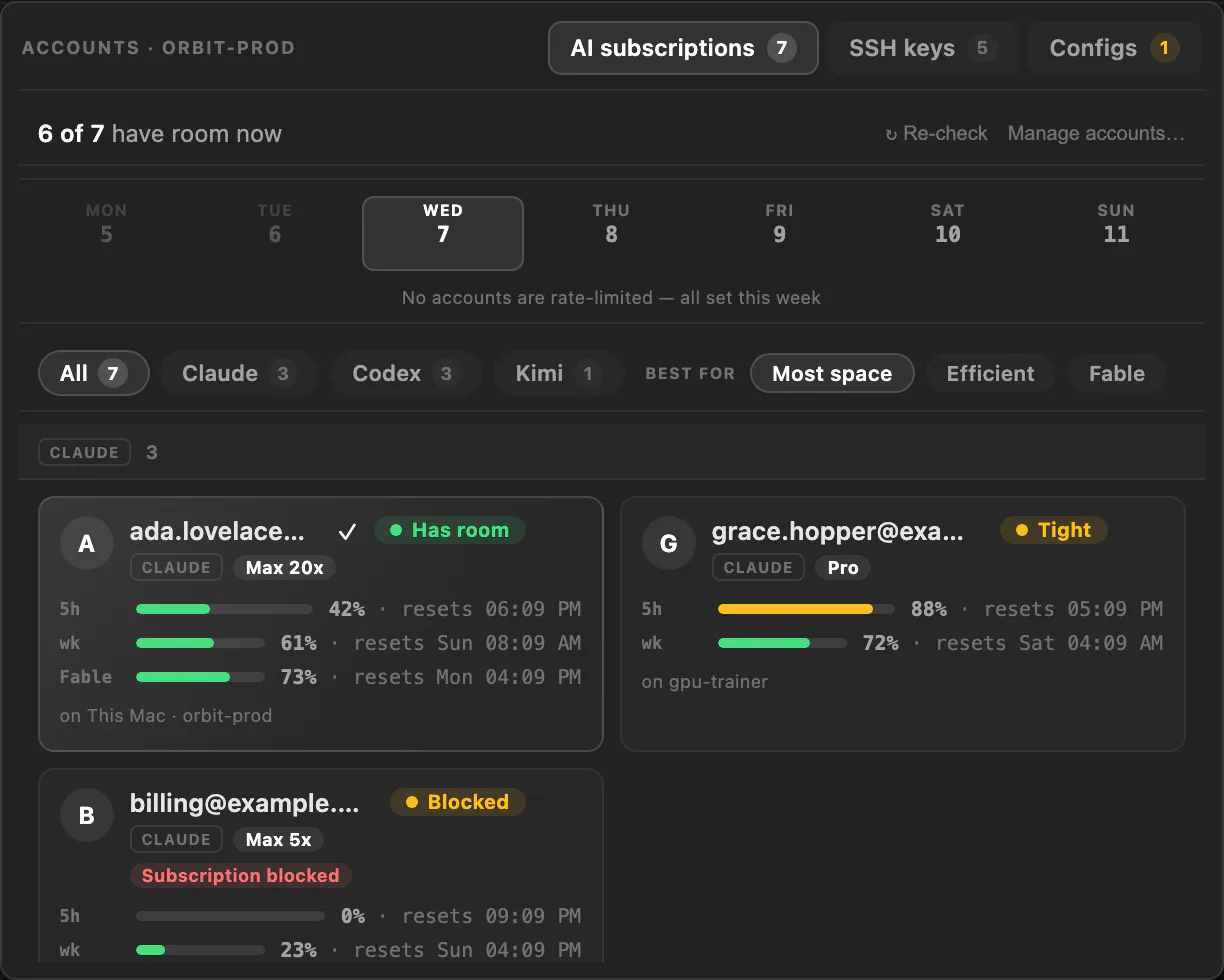Select Sunday 11 in the week strip
The image size is (1224, 980).
(x=1116, y=233)
